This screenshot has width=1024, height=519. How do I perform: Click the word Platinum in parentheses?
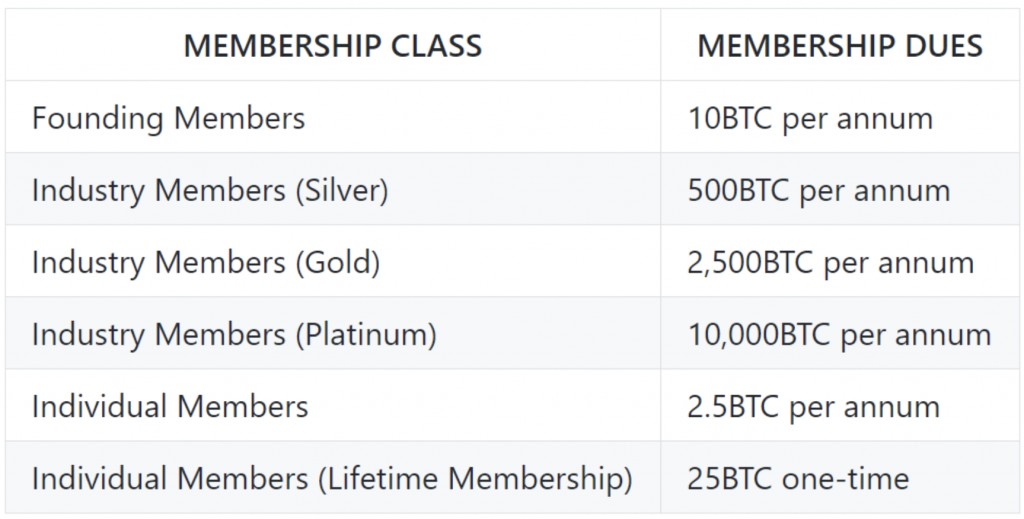[364, 334]
